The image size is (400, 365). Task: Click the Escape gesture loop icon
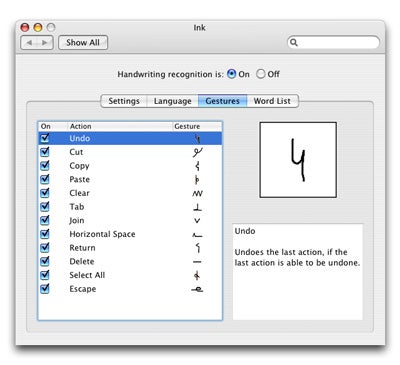pos(197,289)
